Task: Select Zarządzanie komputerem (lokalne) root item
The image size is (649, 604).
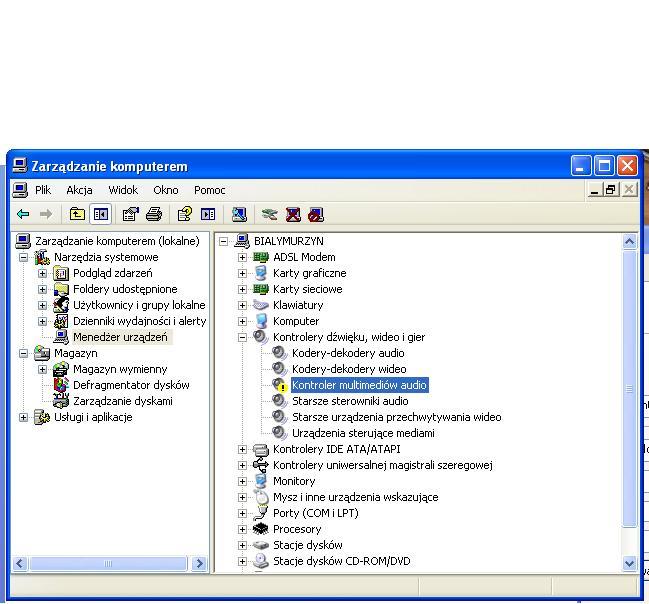Action: [x=117, y=241]
